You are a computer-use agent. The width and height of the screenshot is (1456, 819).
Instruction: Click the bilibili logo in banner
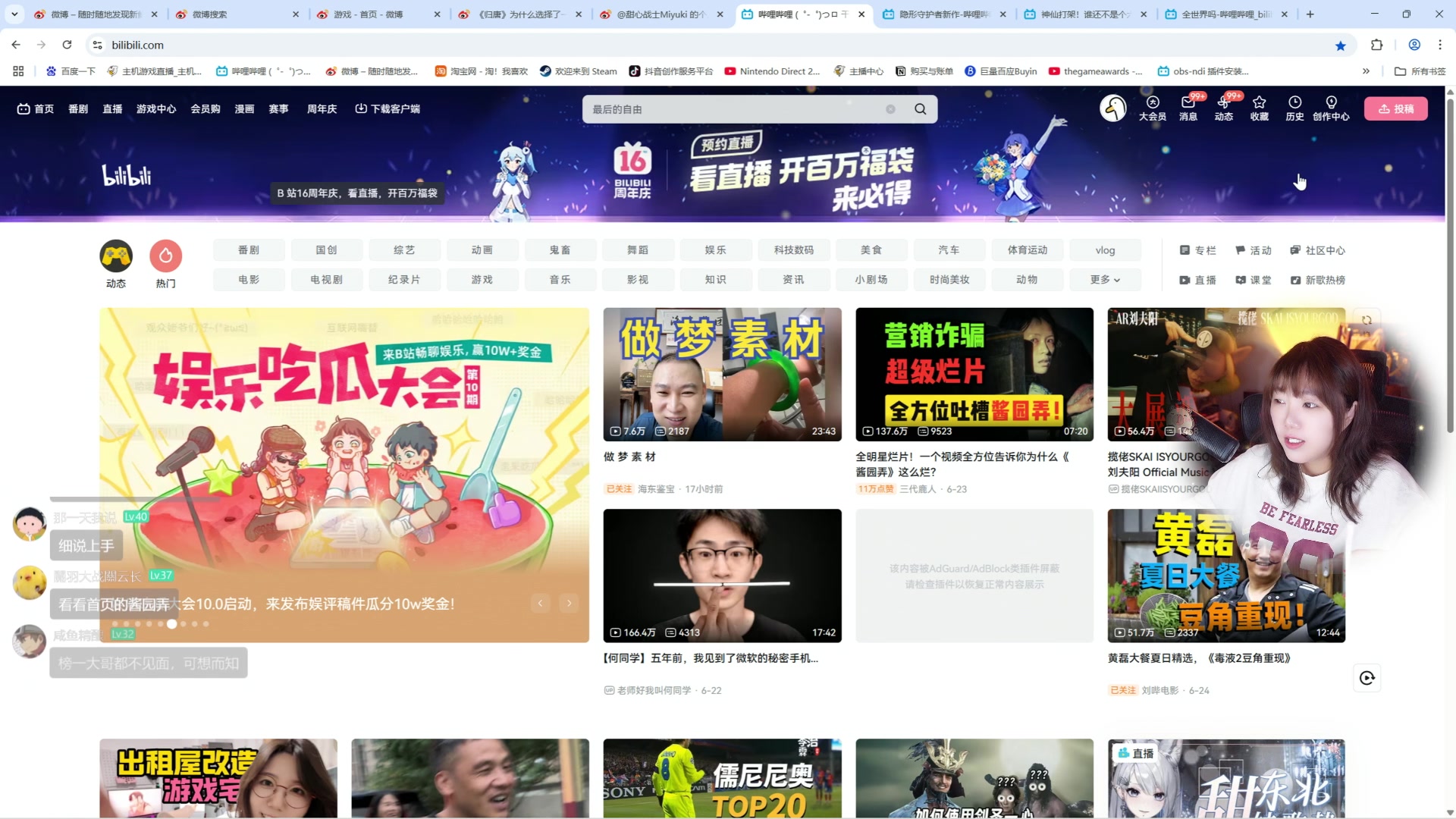127,176
